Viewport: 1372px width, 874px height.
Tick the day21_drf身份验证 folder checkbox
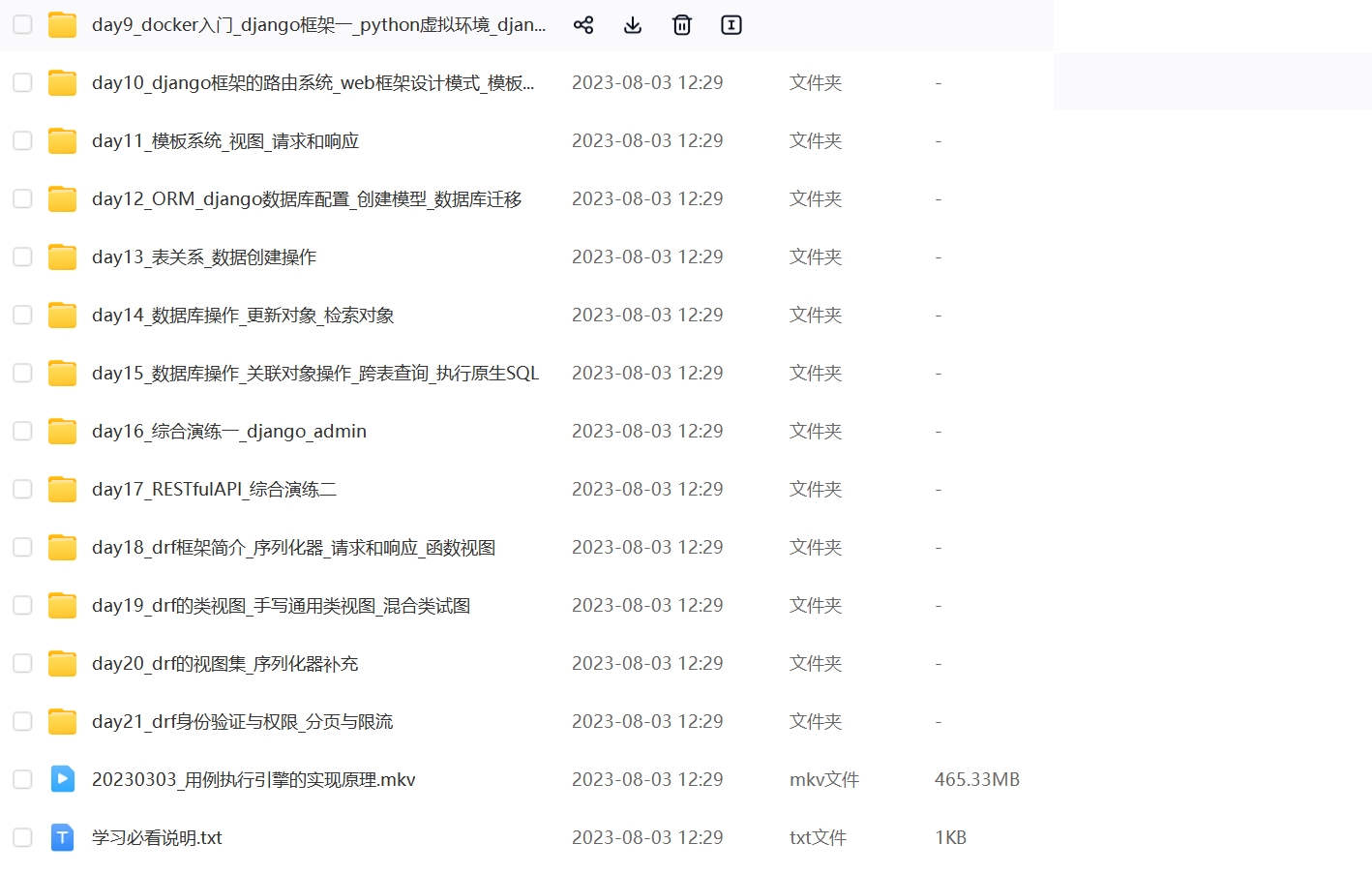[x=22, y=721]
